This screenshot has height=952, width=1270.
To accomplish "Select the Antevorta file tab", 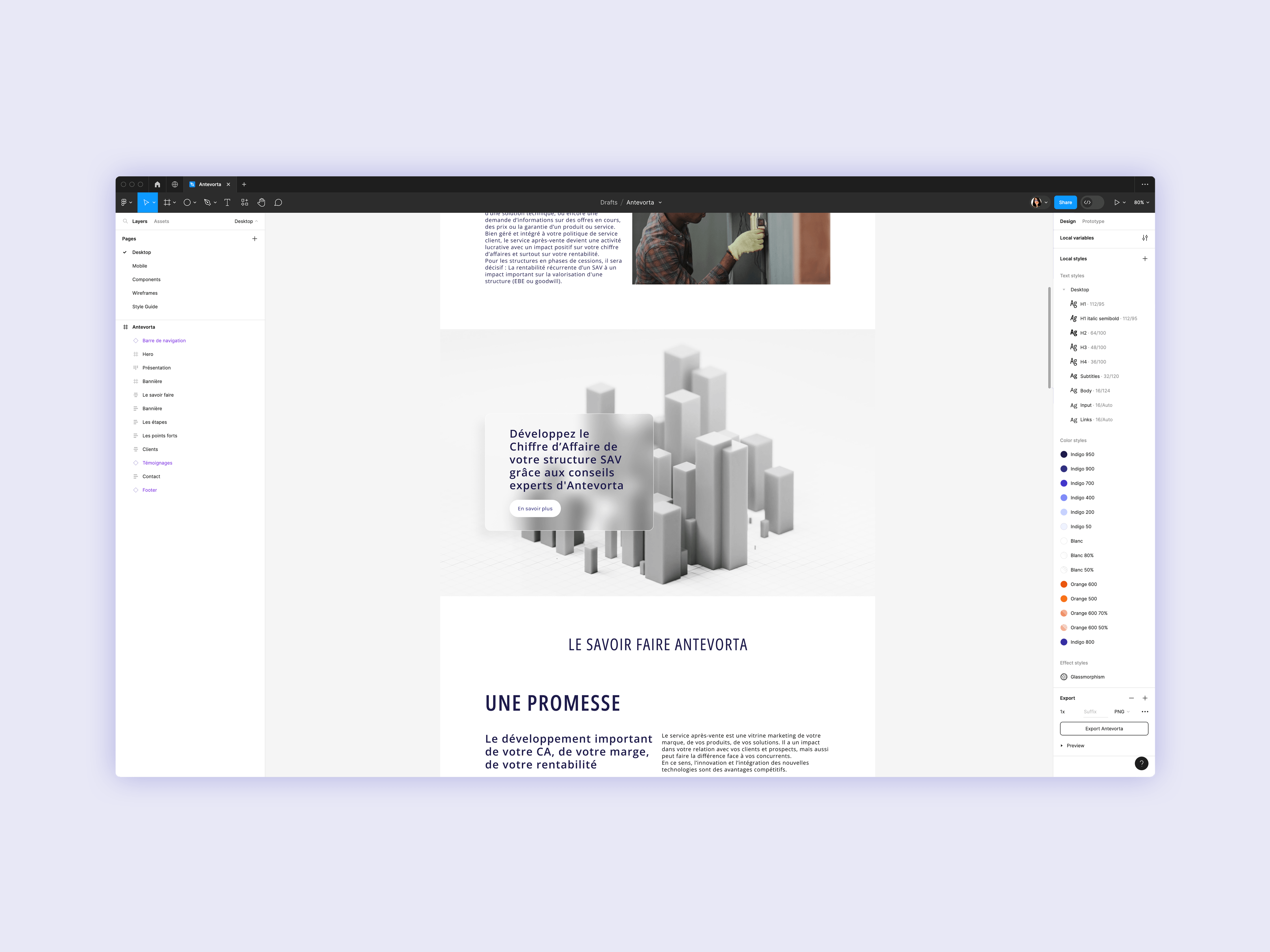I will tap(210, 184).
